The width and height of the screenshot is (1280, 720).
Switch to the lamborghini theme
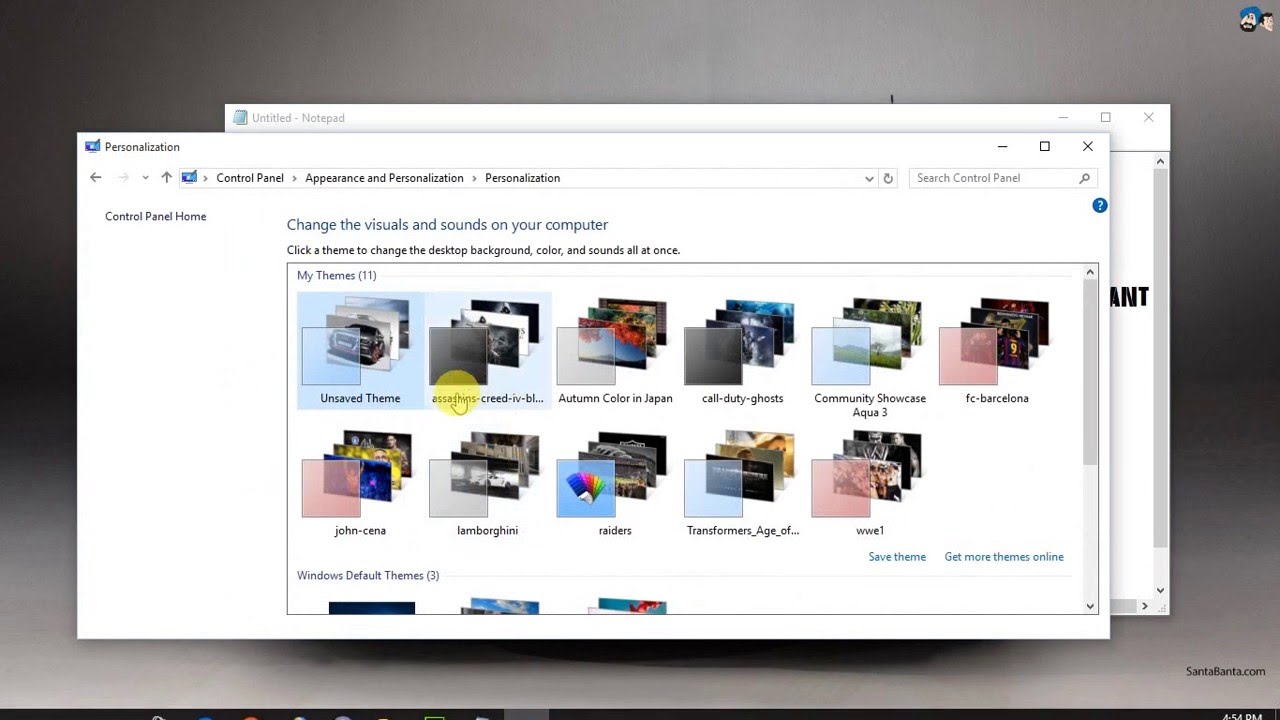[488, 484]
